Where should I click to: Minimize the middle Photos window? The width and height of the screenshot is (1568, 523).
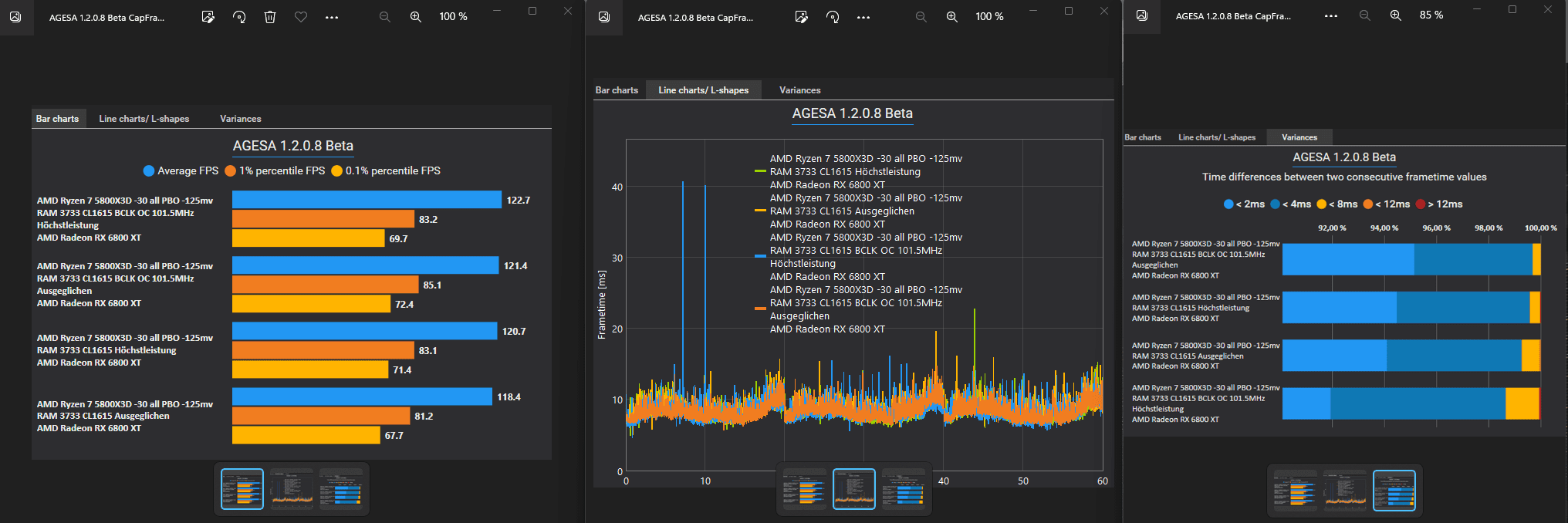point(1033,11)
